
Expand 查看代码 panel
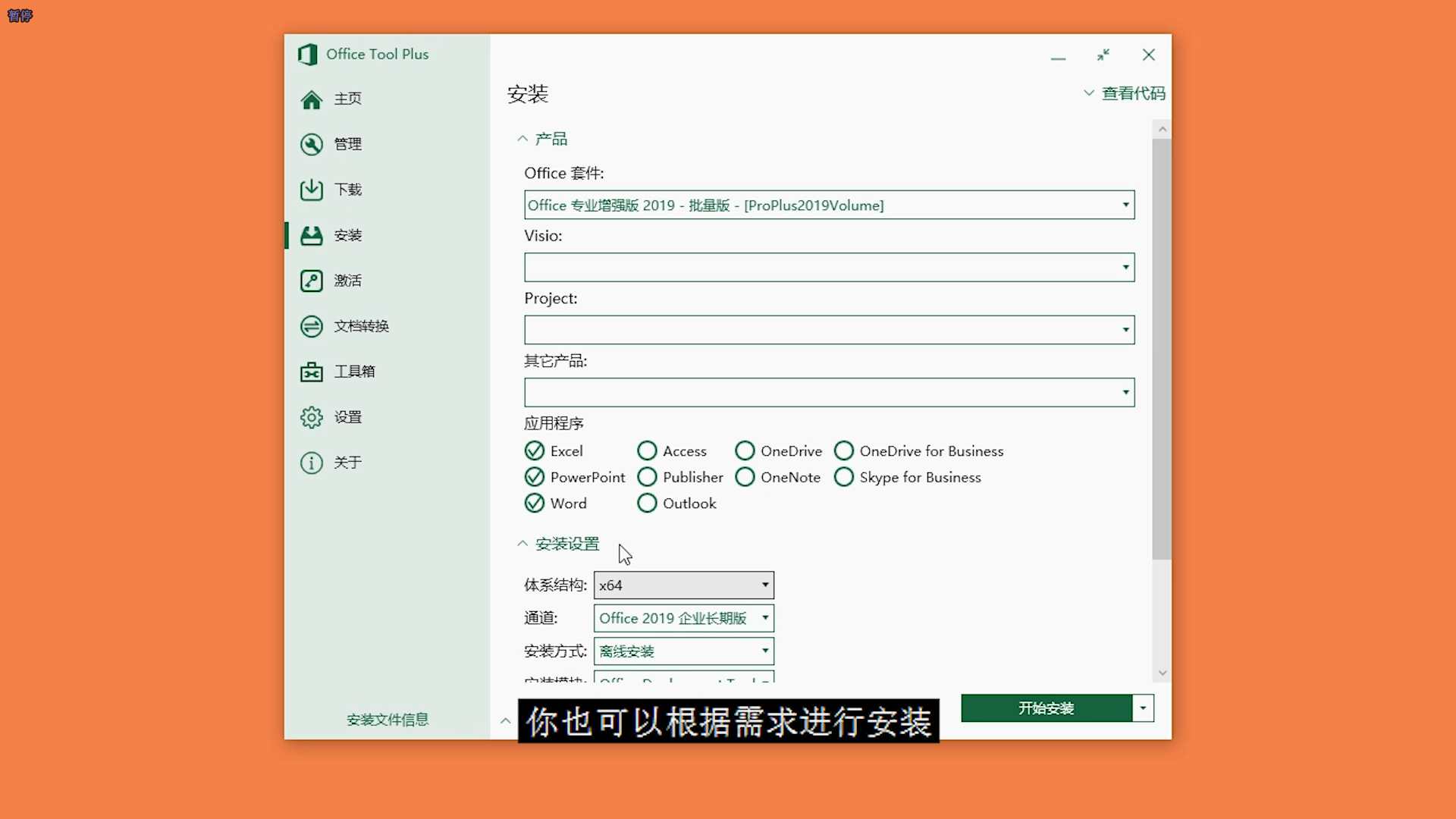[x=1125, y=93]
